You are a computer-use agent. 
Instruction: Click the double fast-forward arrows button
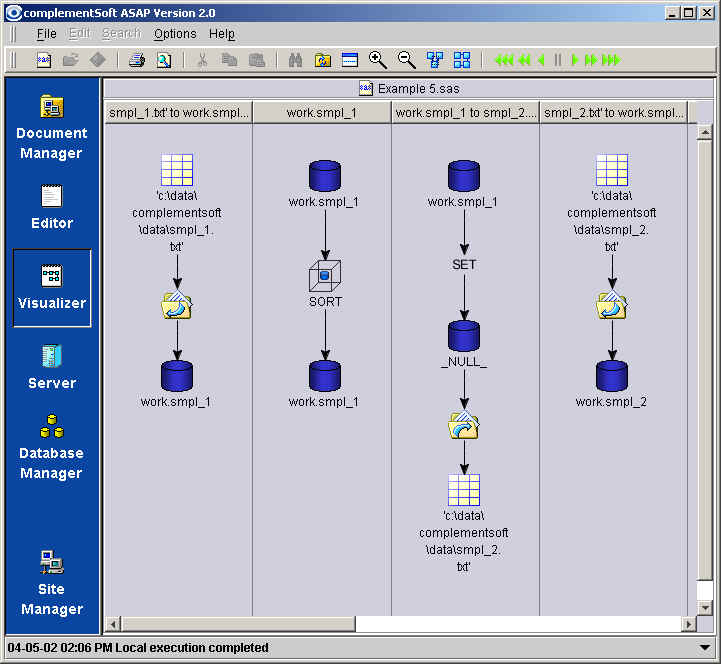click(x=591, y=60)
